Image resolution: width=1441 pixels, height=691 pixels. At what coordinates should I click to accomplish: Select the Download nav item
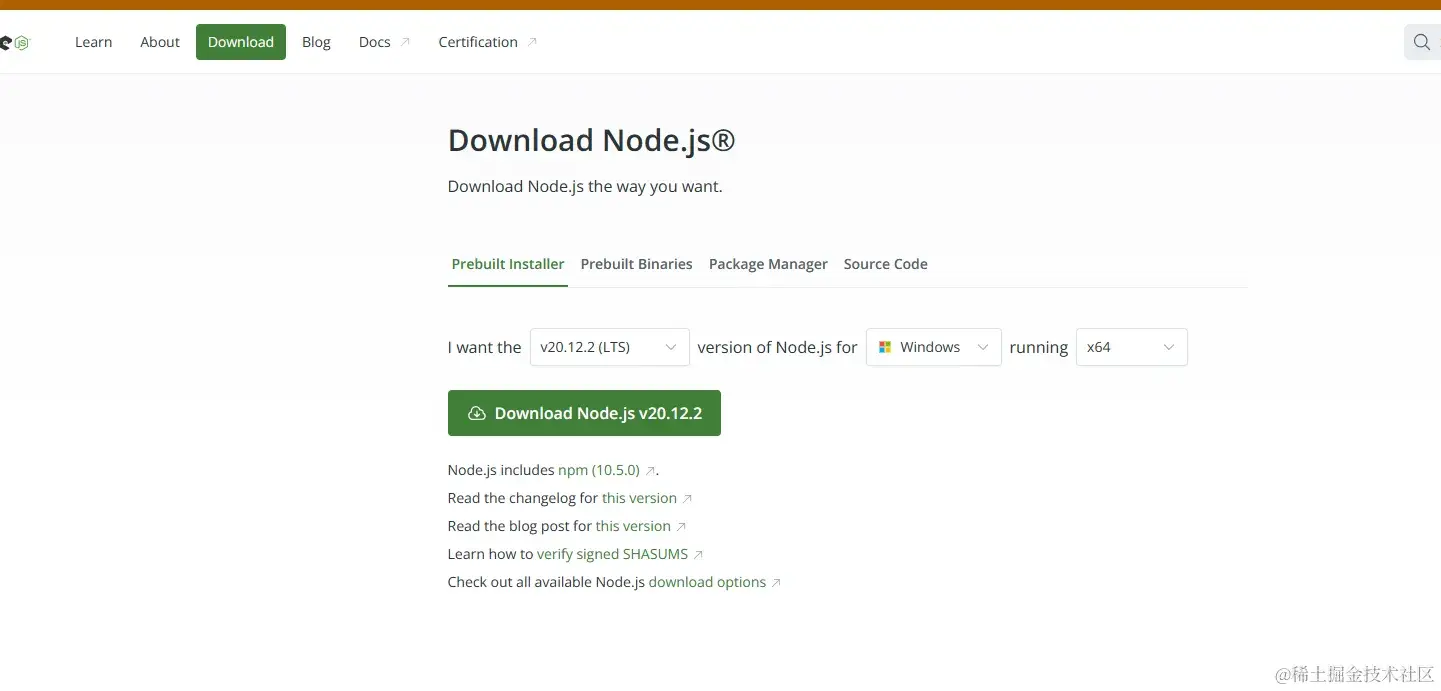pos(241,42)
